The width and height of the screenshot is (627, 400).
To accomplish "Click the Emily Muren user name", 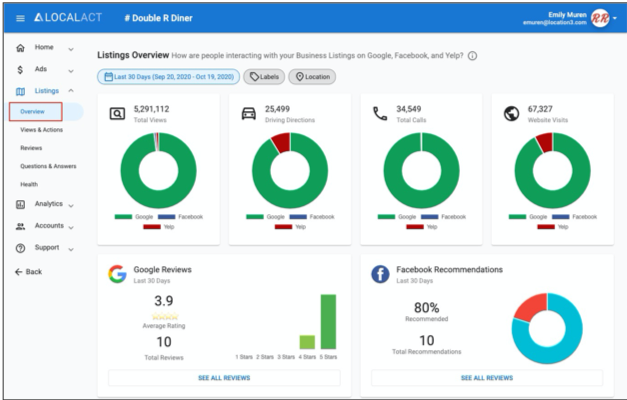I will click(567, 15).
